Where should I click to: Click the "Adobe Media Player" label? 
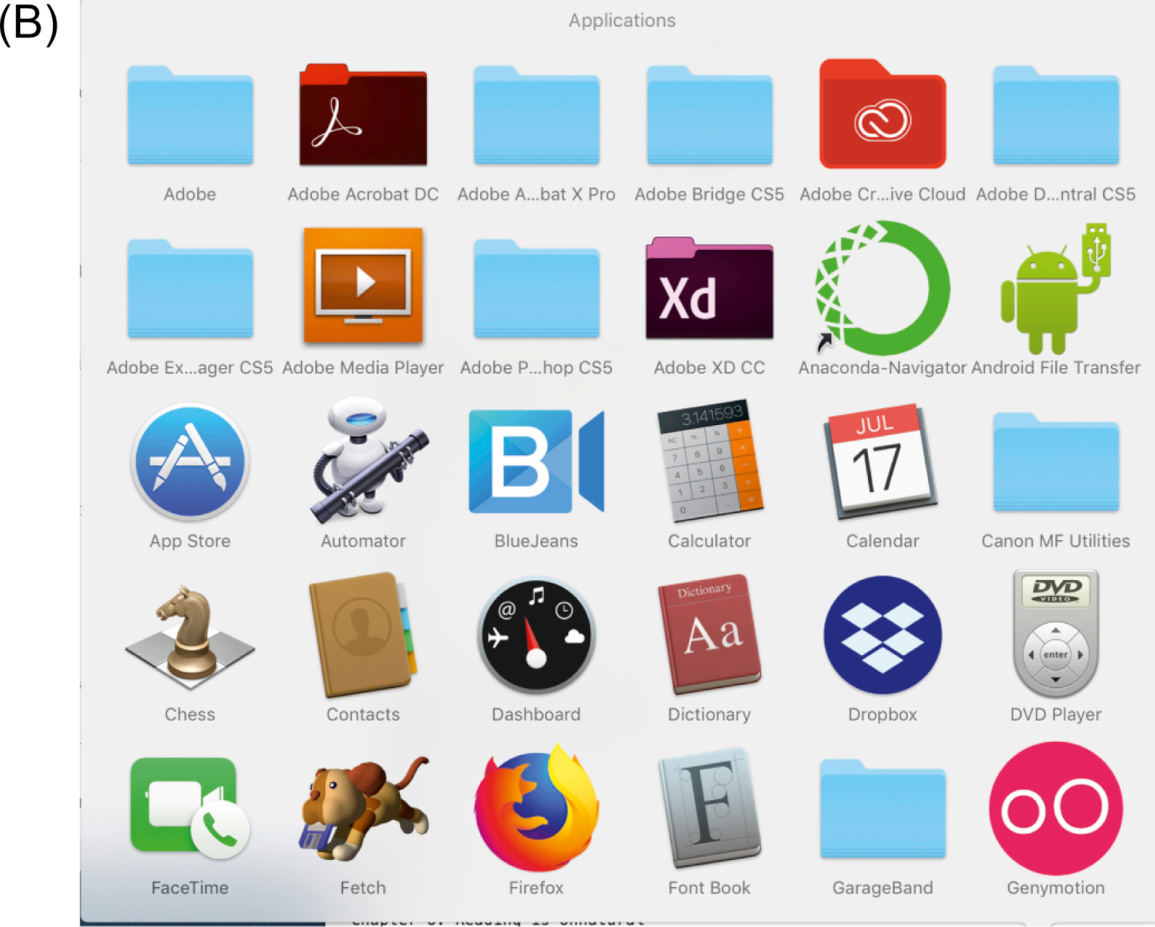pos(363,368)
